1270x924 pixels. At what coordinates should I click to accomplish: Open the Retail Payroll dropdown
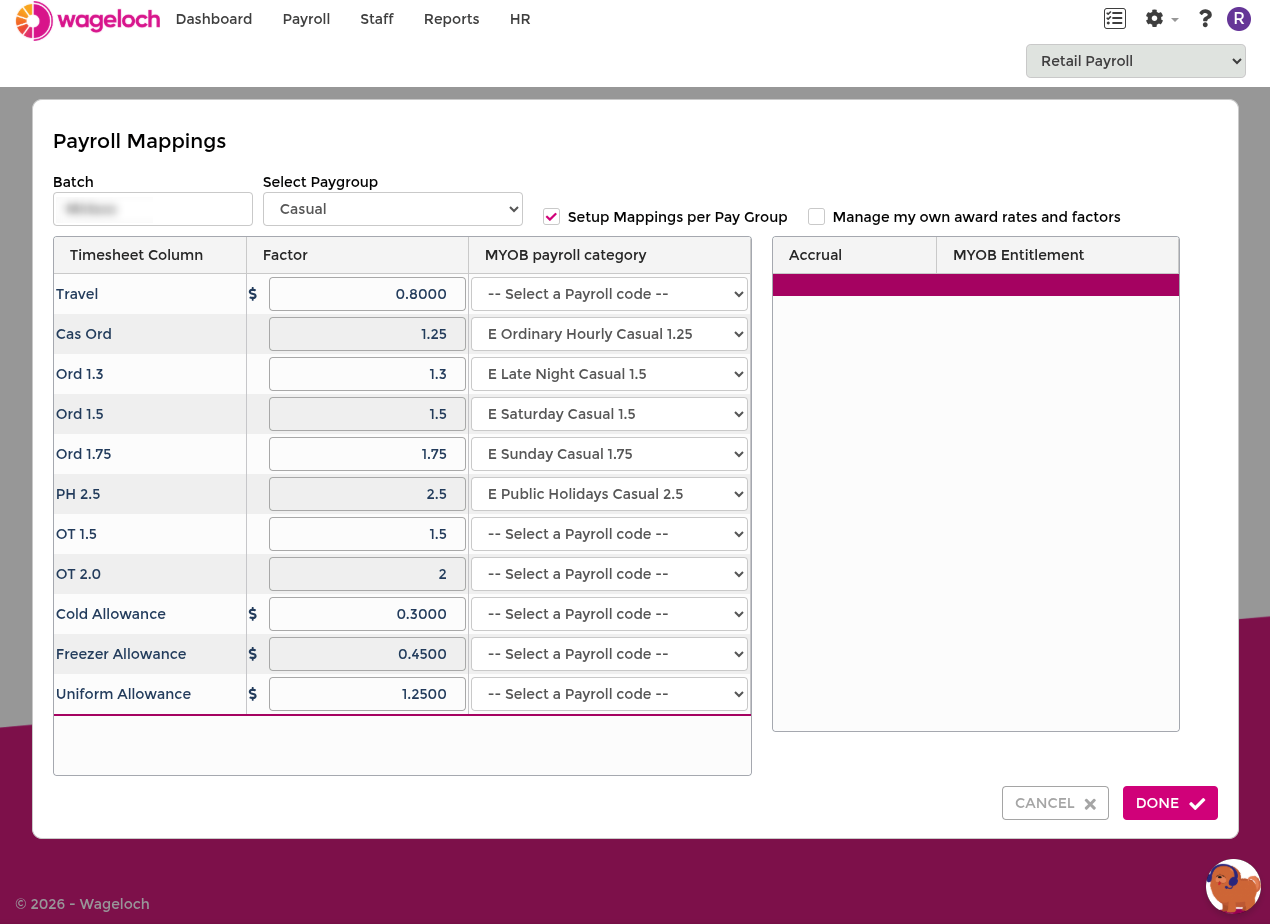pyautogui.click(x=1136, y=61)
